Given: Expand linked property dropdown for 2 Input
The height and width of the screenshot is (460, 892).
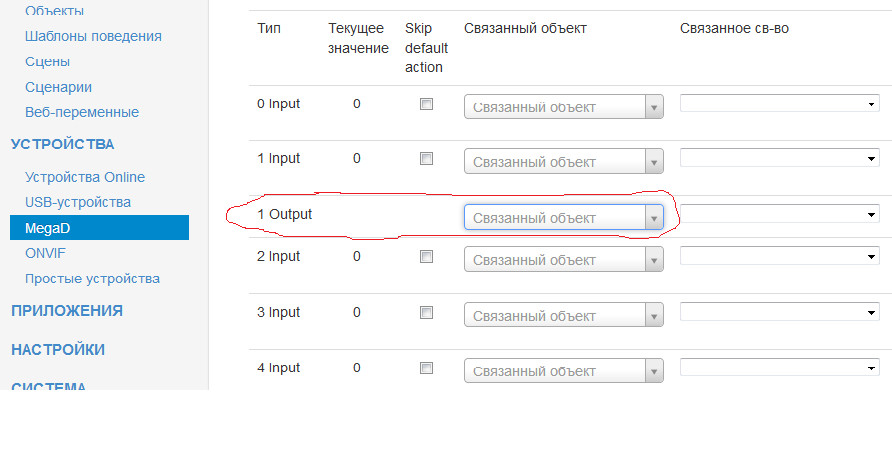Looking at the screenshot, I should (779, 255).
